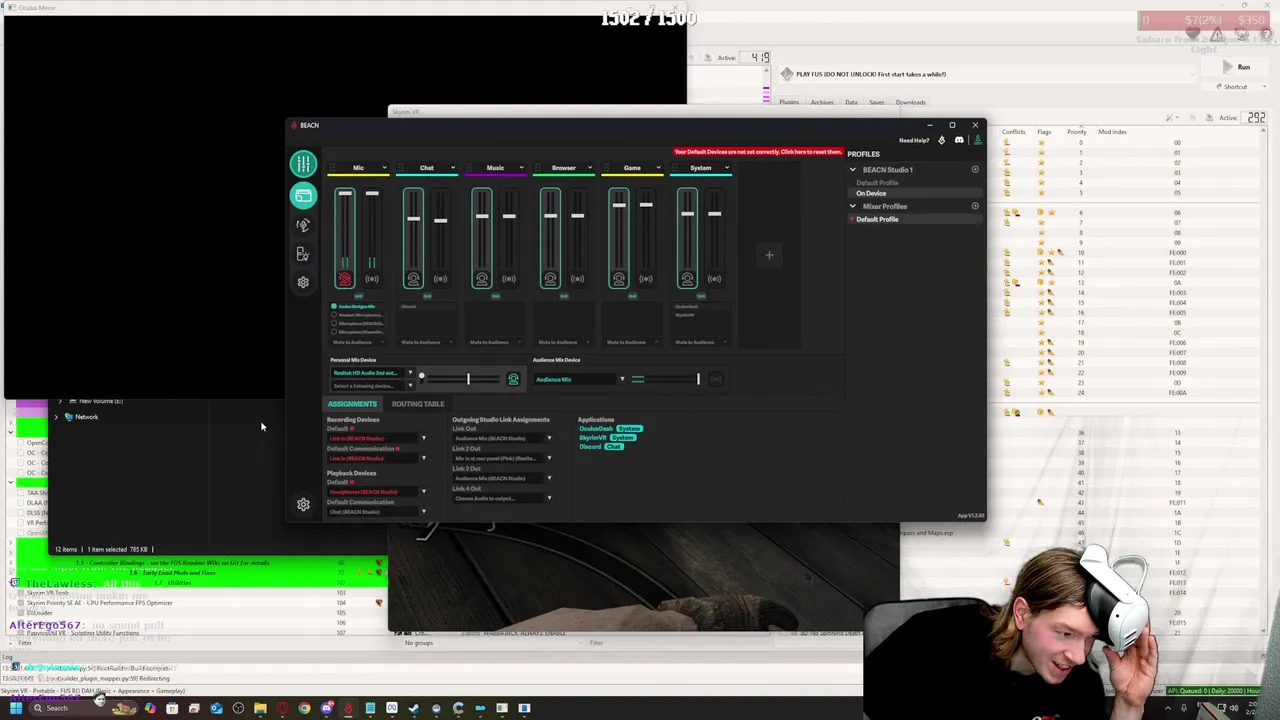Select second microphone radio option under Mic
The image size is (1280, 720).
[334, 315]
